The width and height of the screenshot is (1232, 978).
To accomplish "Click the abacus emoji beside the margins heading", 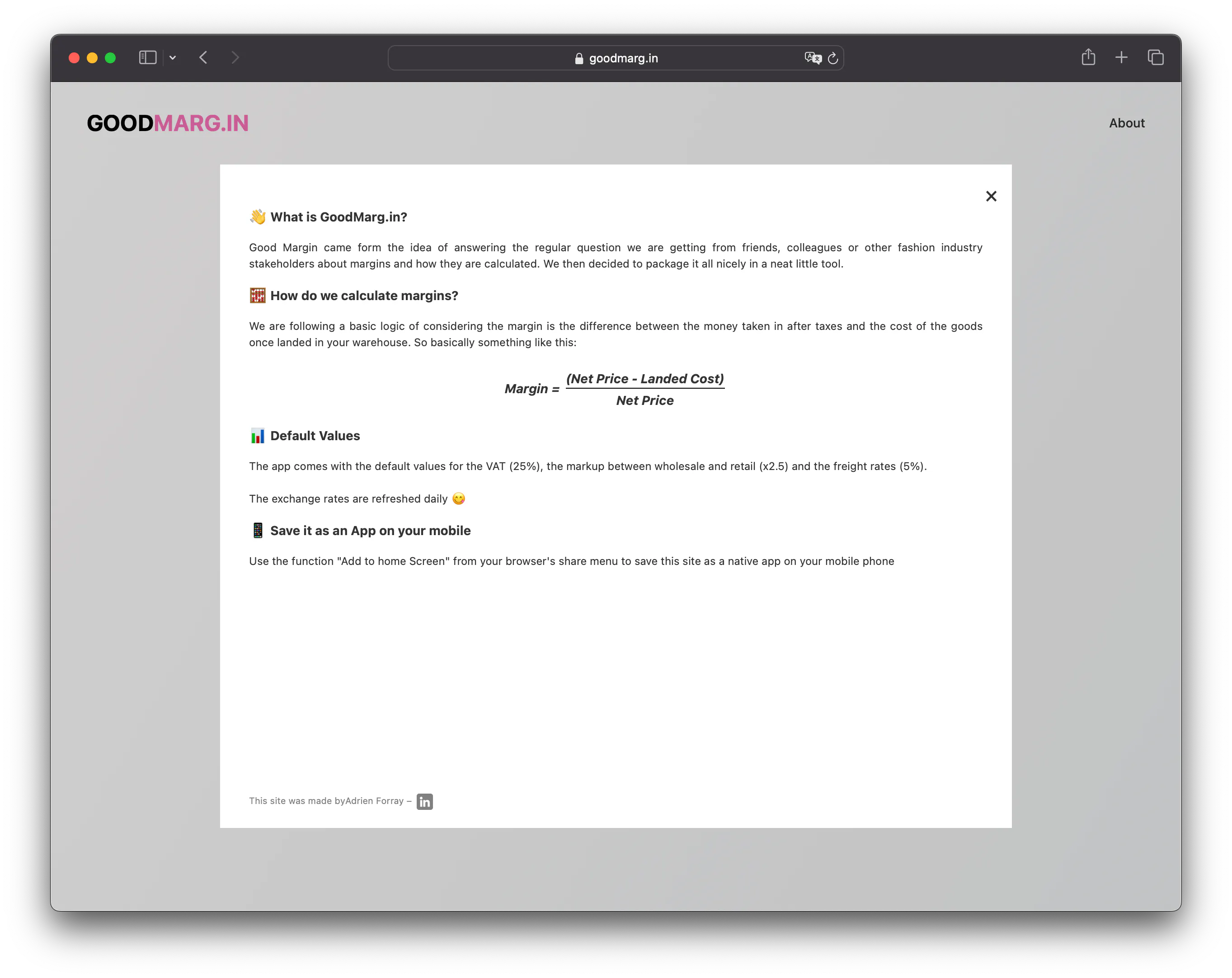I will tap(258, 295).
